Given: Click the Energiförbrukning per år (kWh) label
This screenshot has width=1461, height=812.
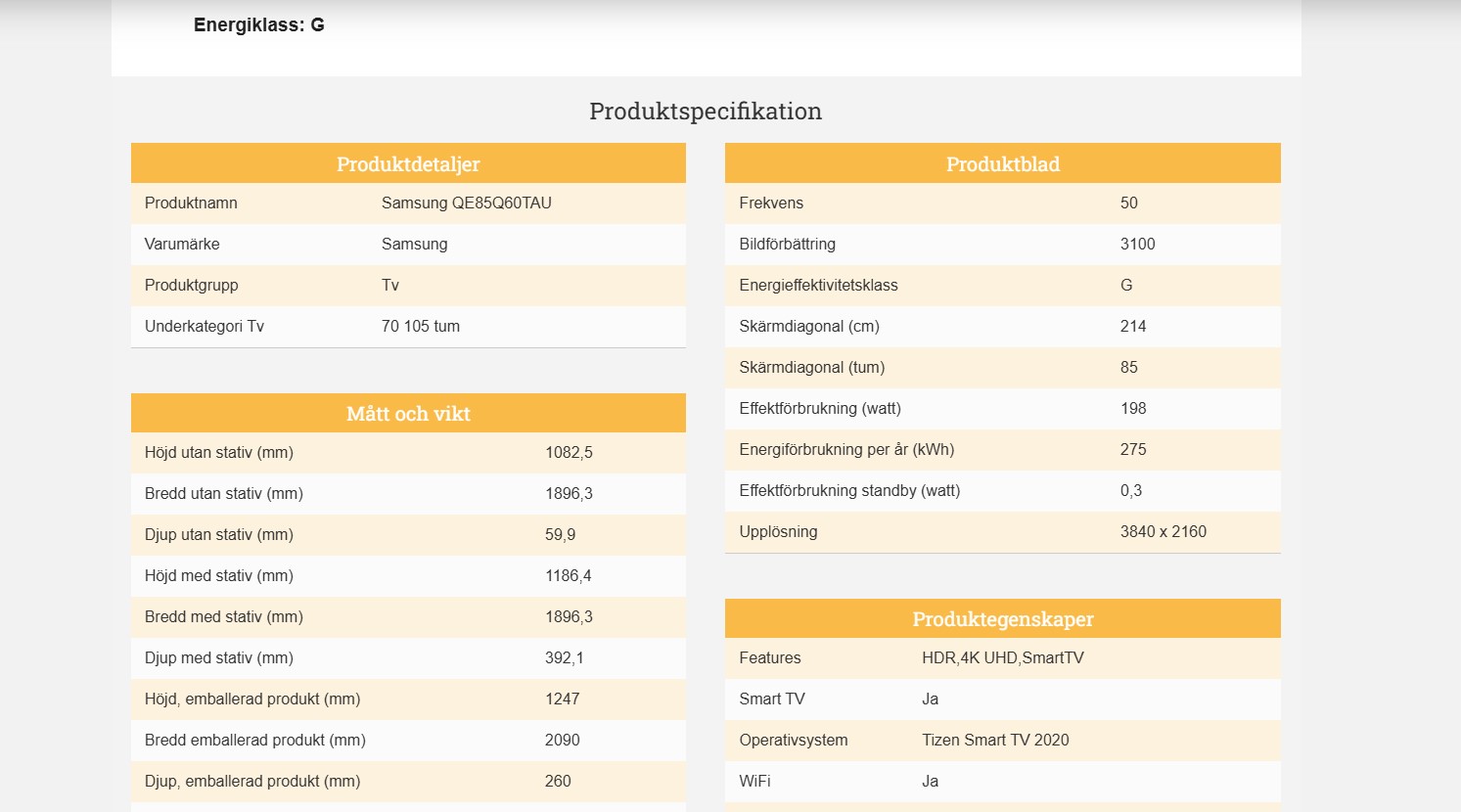Looking at the screenshot, I should point(846,450).
